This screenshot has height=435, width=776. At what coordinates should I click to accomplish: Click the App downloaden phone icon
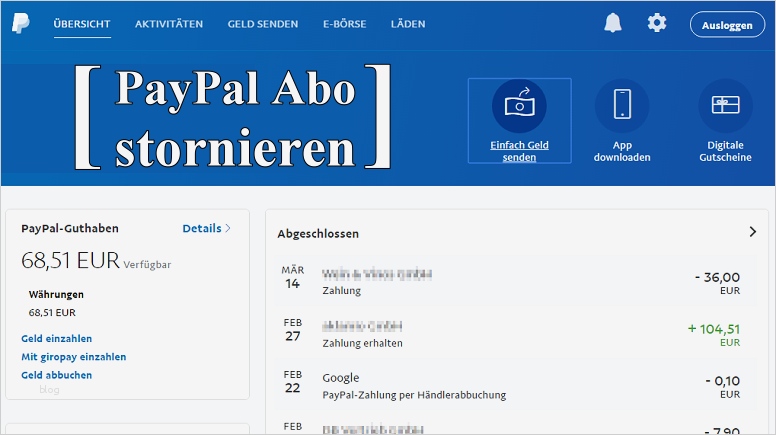click(622, 105)
